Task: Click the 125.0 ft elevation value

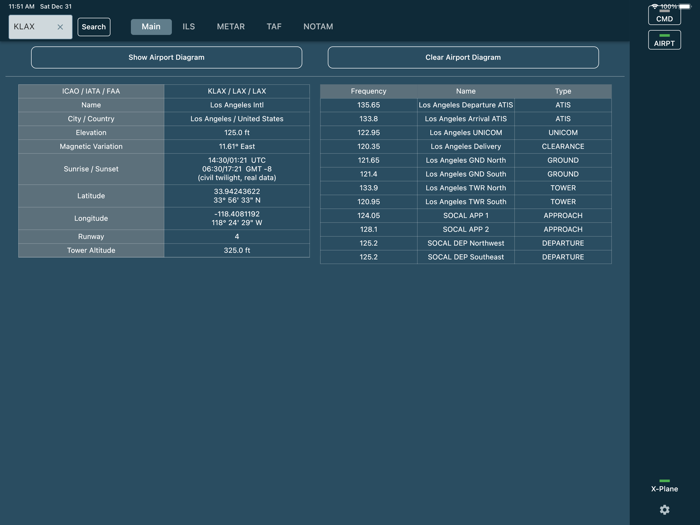Action: (x=237, y=133)
